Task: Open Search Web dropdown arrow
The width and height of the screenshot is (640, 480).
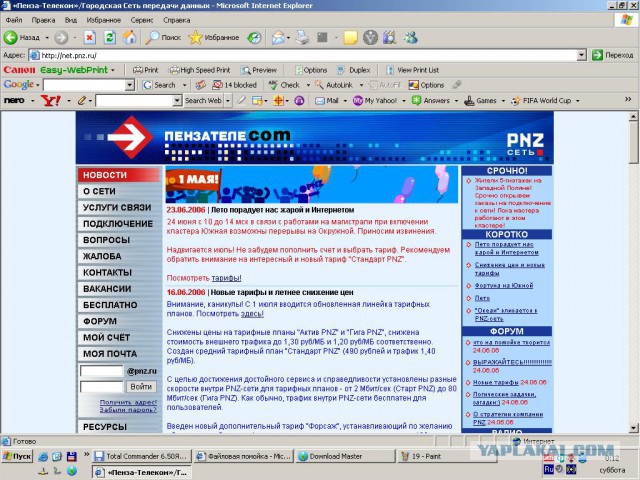Action: point(228,100)
